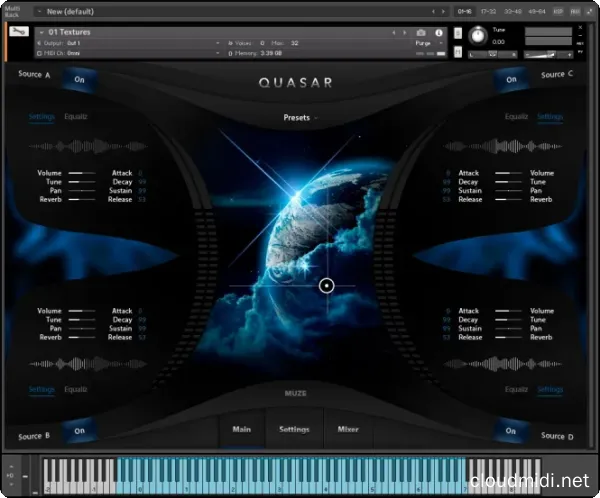Click the KSP button in multi rack header

[558, 11]
